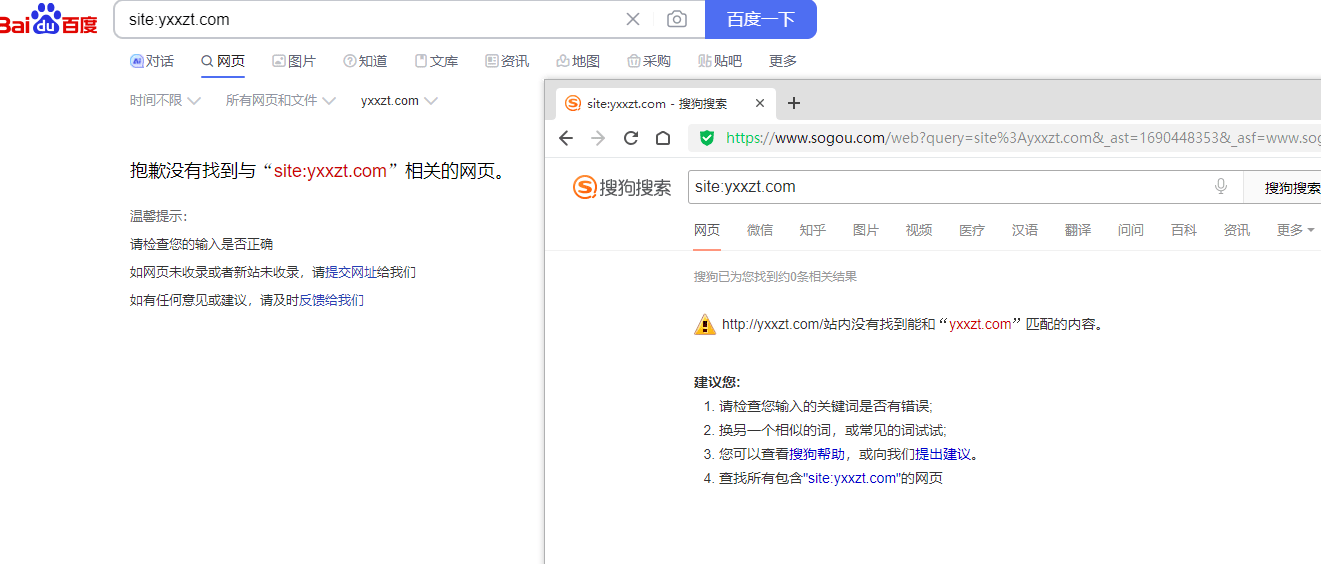The width and height of the screenshot is (1321, 564).
Task: Go forward in the Sogou browser window
Action: (x=598, y=138)
